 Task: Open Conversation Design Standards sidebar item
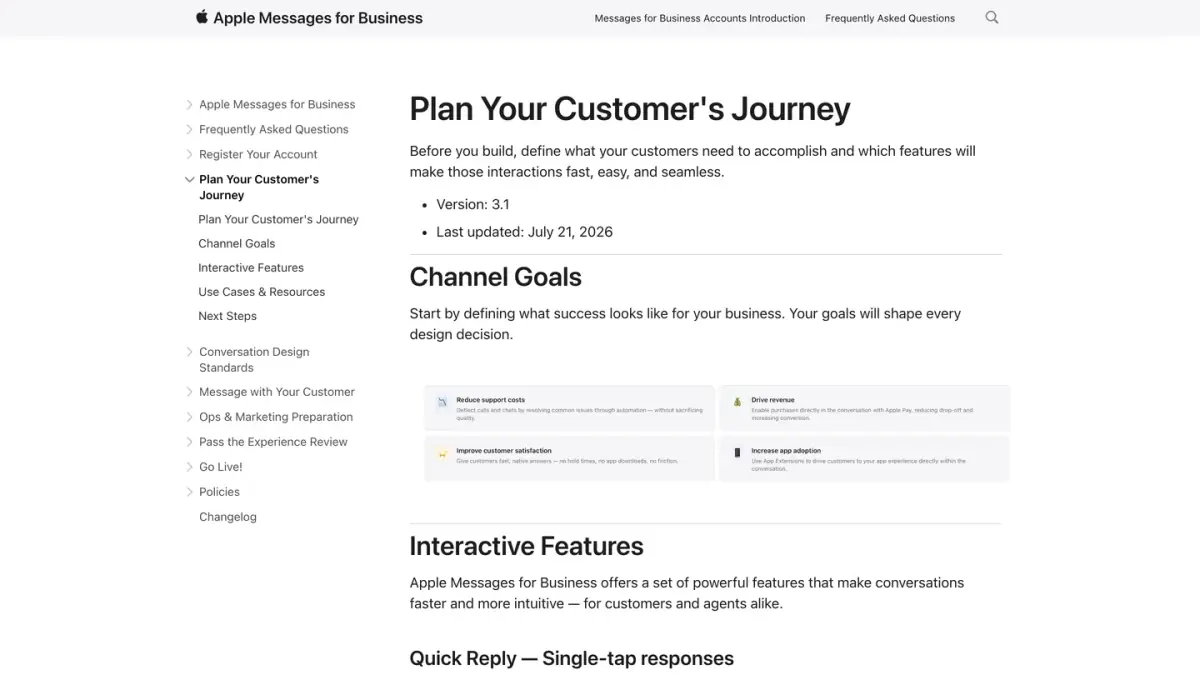click(254, 360)
